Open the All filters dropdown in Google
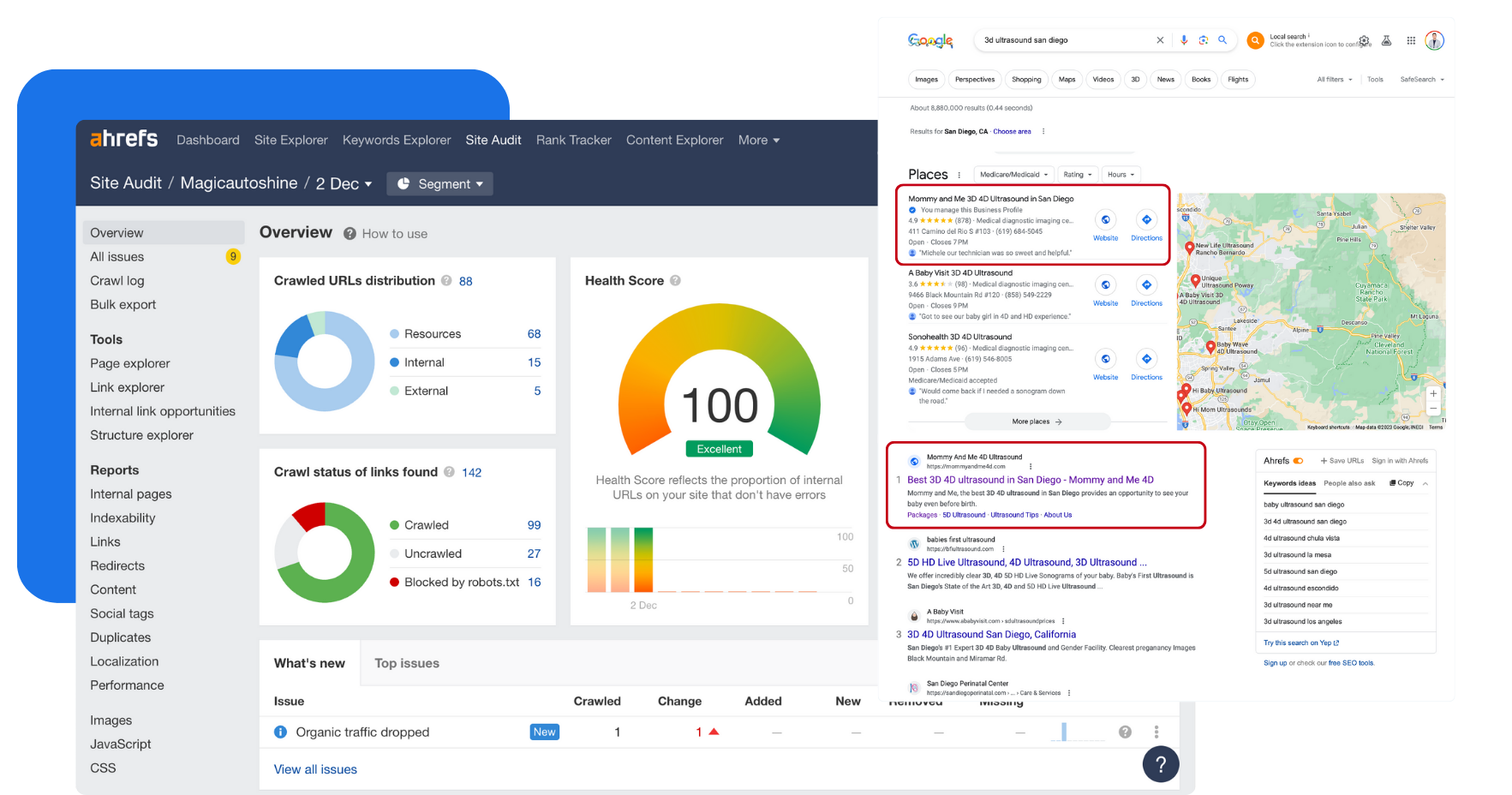 (1335, 80)
